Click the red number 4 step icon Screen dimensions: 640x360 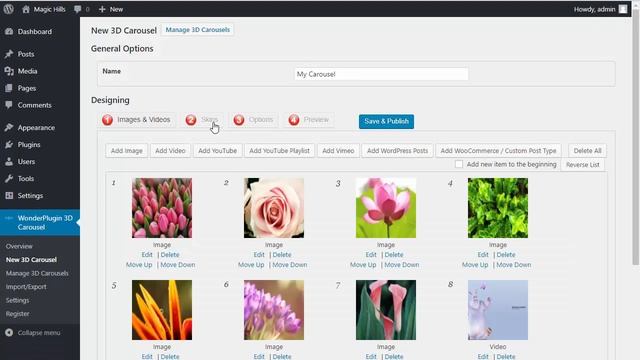point(294,120)
